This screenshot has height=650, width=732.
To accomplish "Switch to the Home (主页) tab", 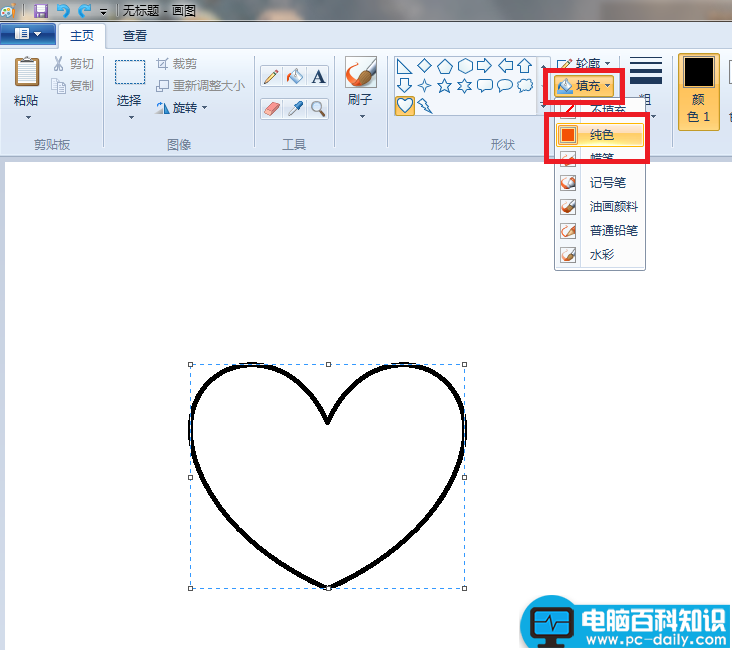I will pos(82,35).
